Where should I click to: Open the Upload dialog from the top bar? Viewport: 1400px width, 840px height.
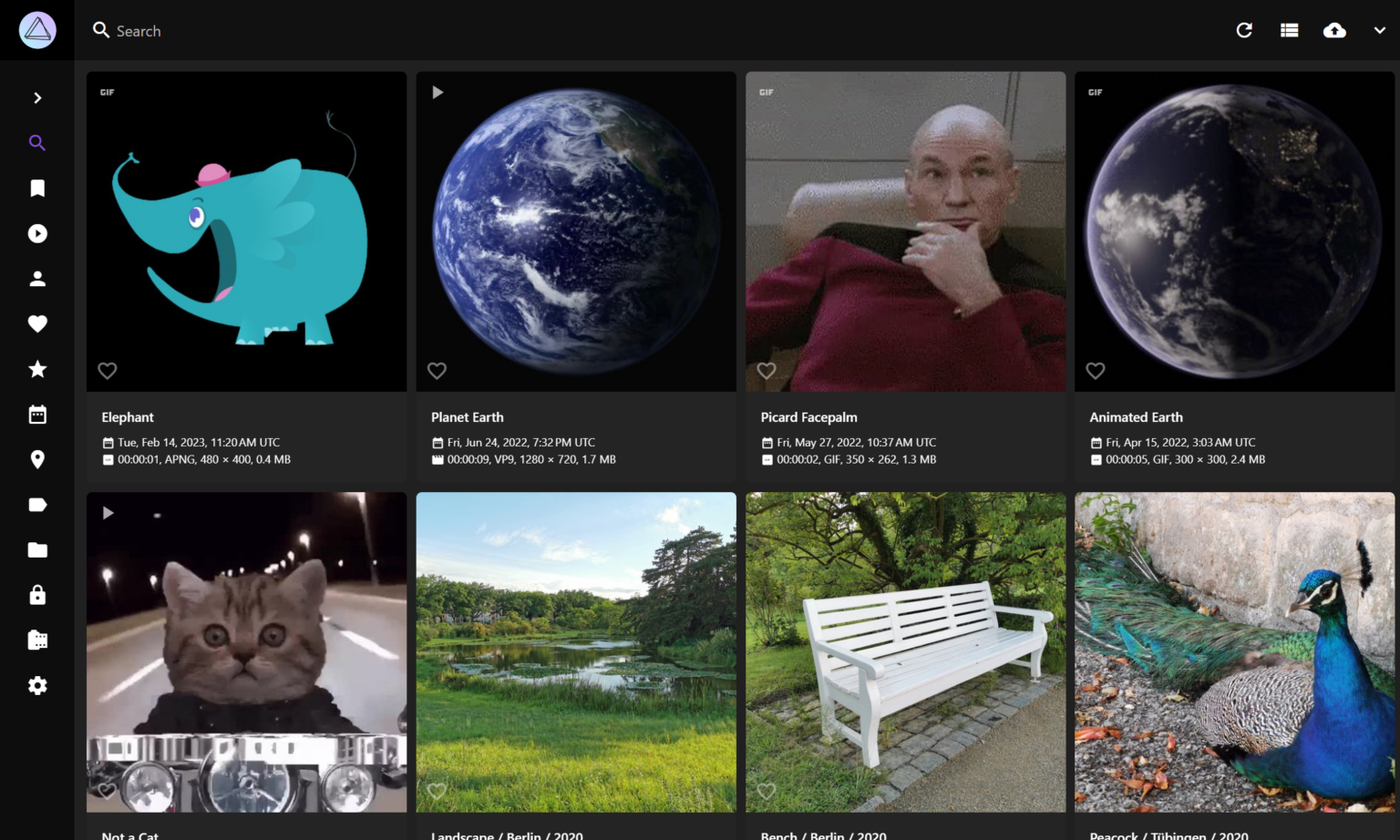[1334, 29]
